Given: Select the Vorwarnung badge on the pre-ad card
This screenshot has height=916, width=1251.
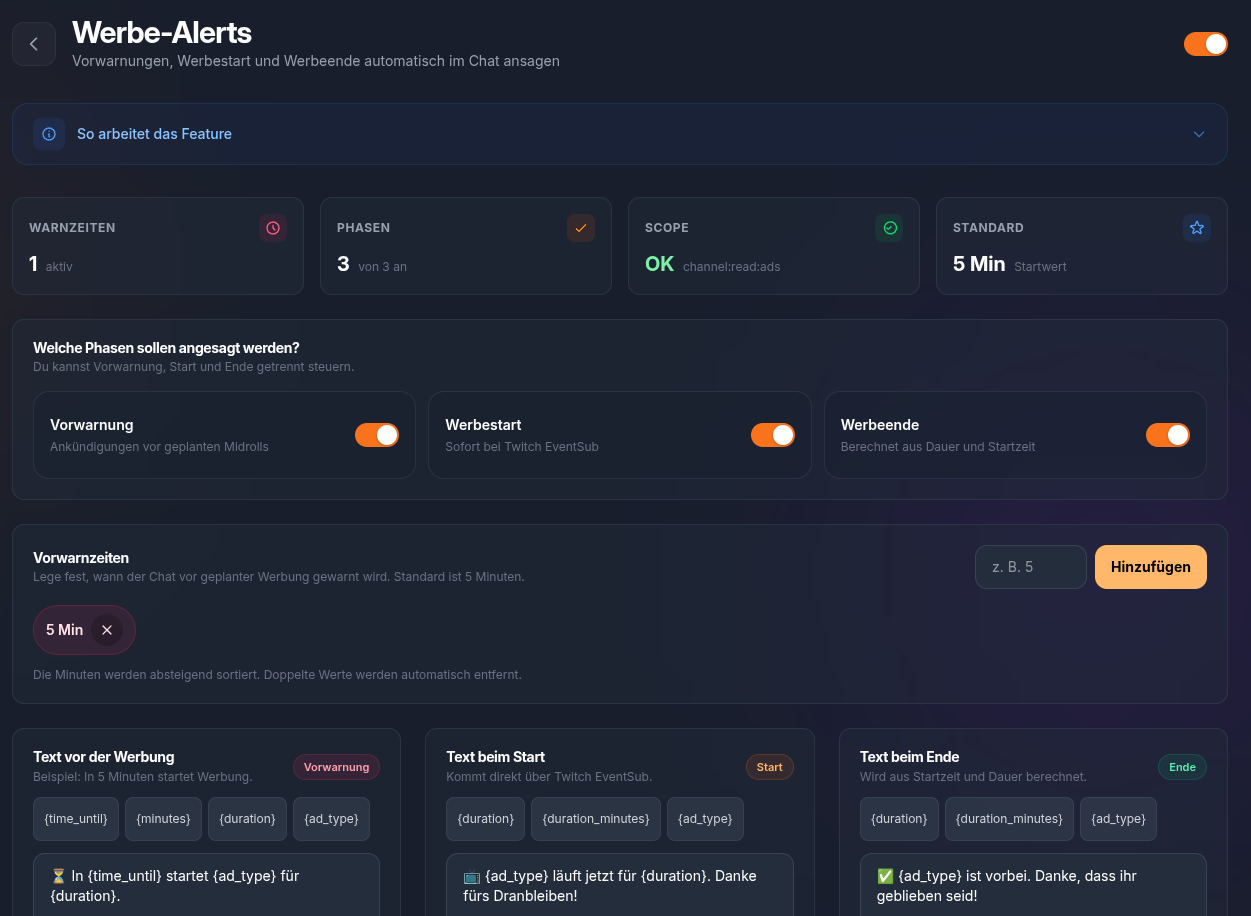Looking at the screenshot, I should [336, 766].
